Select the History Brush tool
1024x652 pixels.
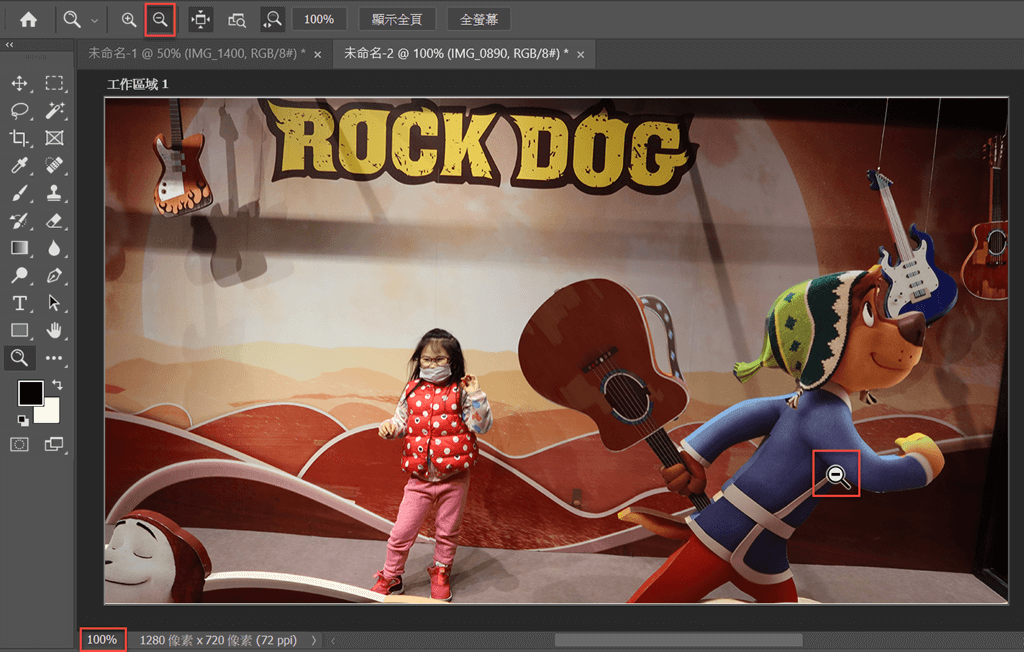point(20,221)
